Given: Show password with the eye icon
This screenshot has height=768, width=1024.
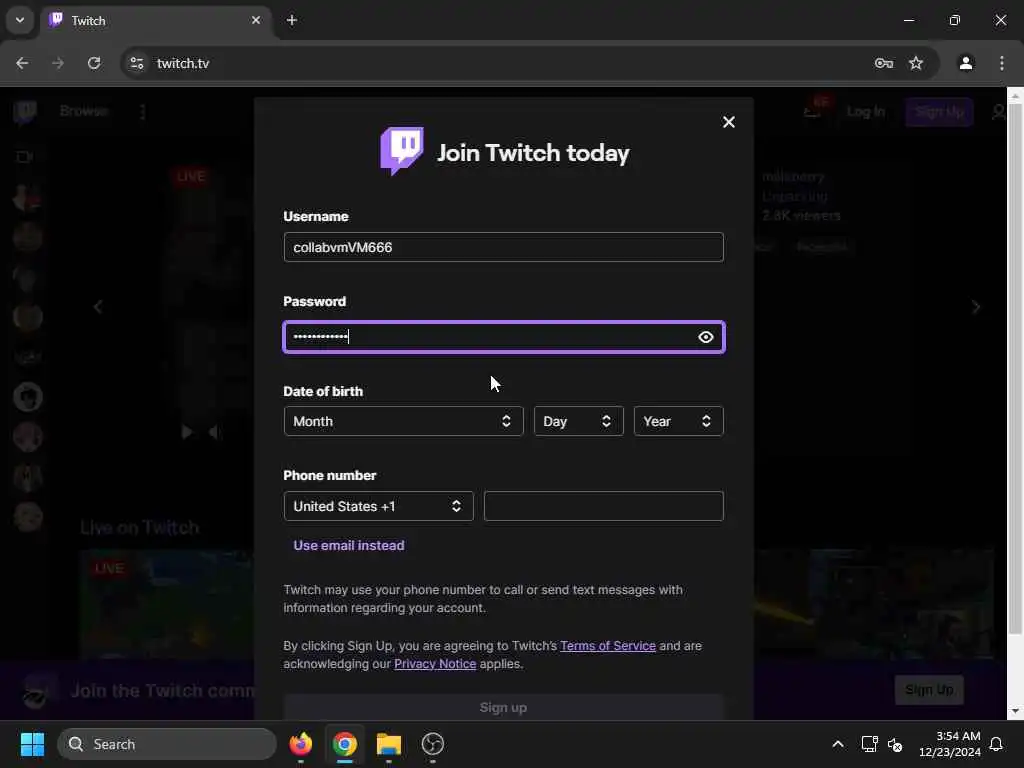Looking at the screenshot, I should [705, 337].
